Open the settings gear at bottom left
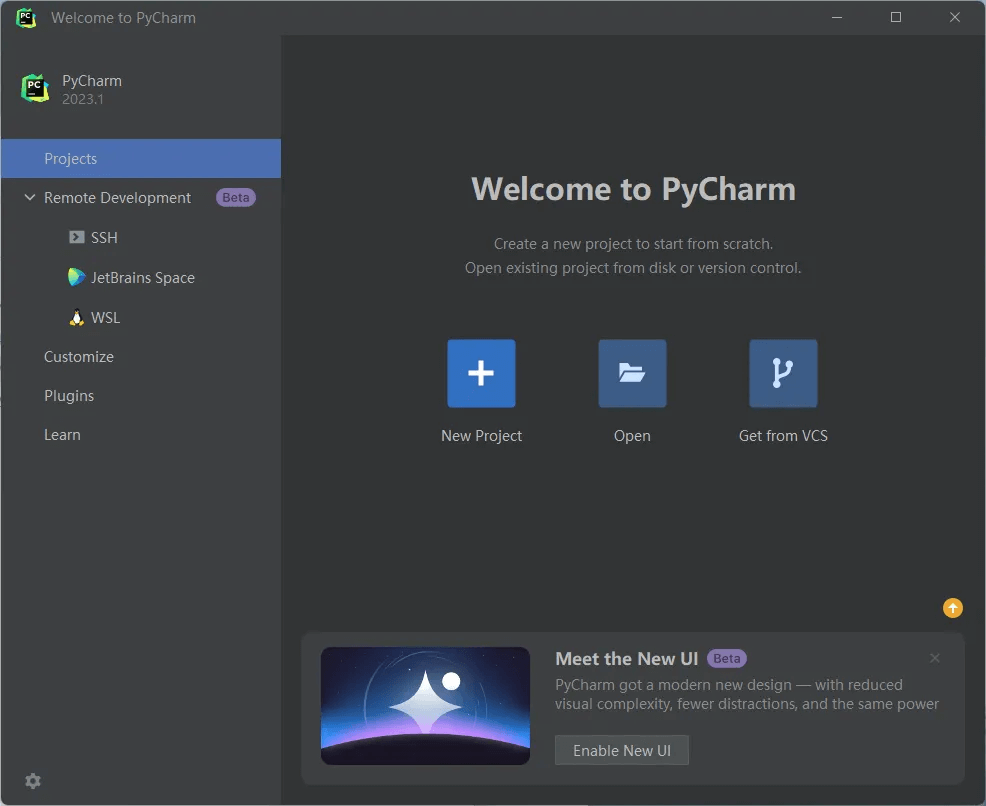Image resolution: width=986 pixels, height=806 pixels. coord(33,781)
